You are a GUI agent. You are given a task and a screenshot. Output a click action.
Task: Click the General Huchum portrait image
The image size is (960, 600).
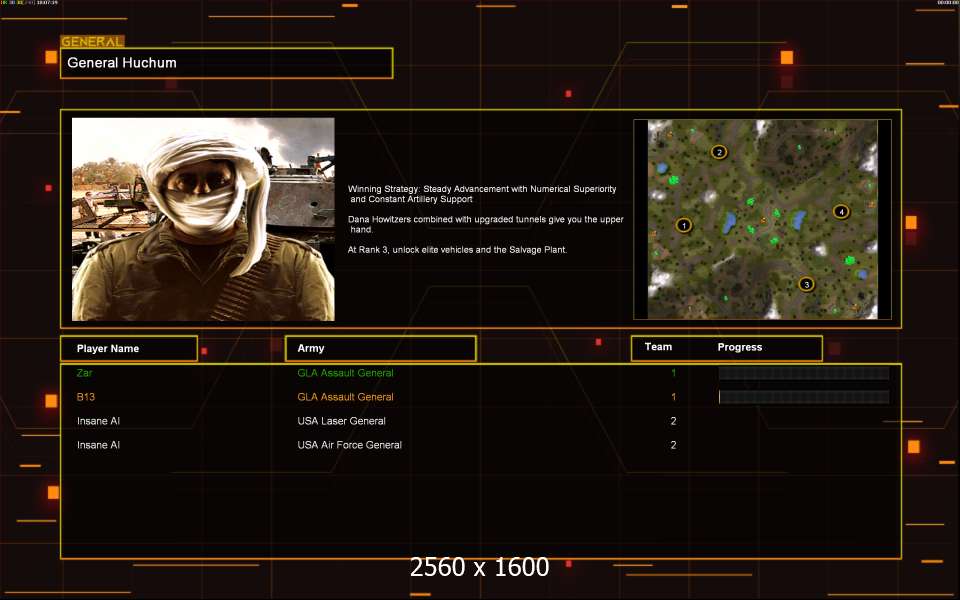pos(203,219)
